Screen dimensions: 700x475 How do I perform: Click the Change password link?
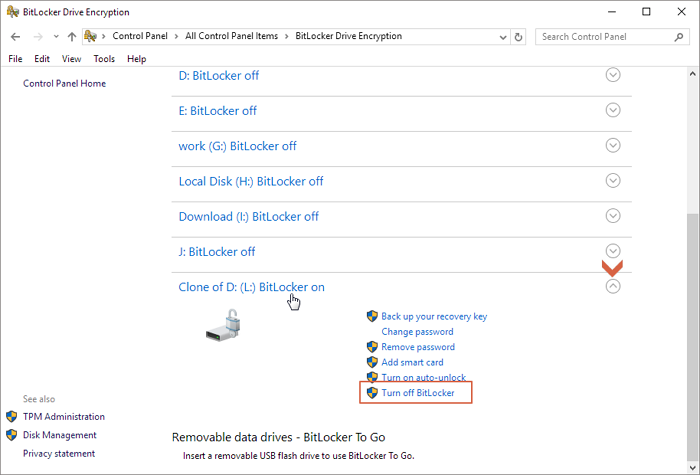click(x=417, y=332)
